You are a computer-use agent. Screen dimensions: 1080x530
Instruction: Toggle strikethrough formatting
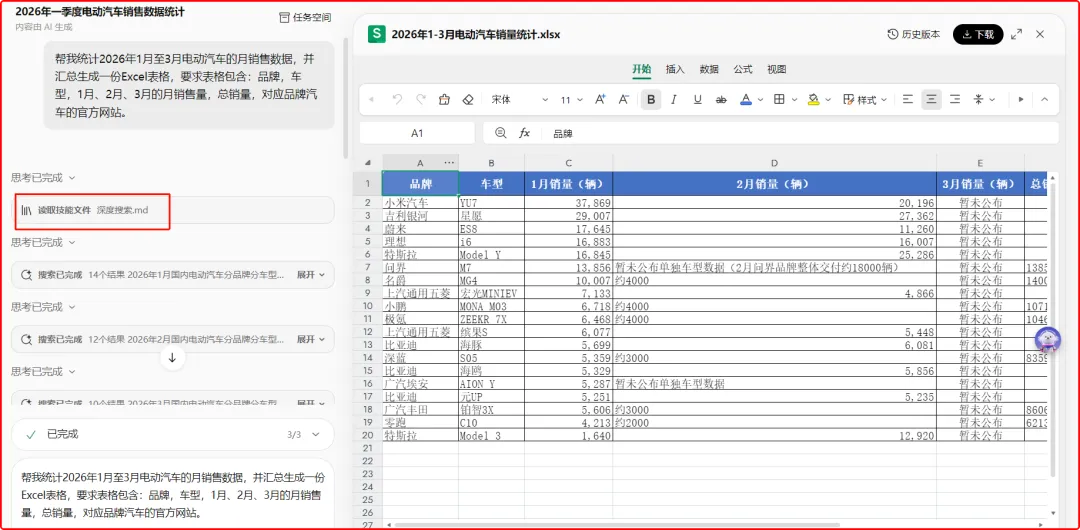[x=721, y=100]
